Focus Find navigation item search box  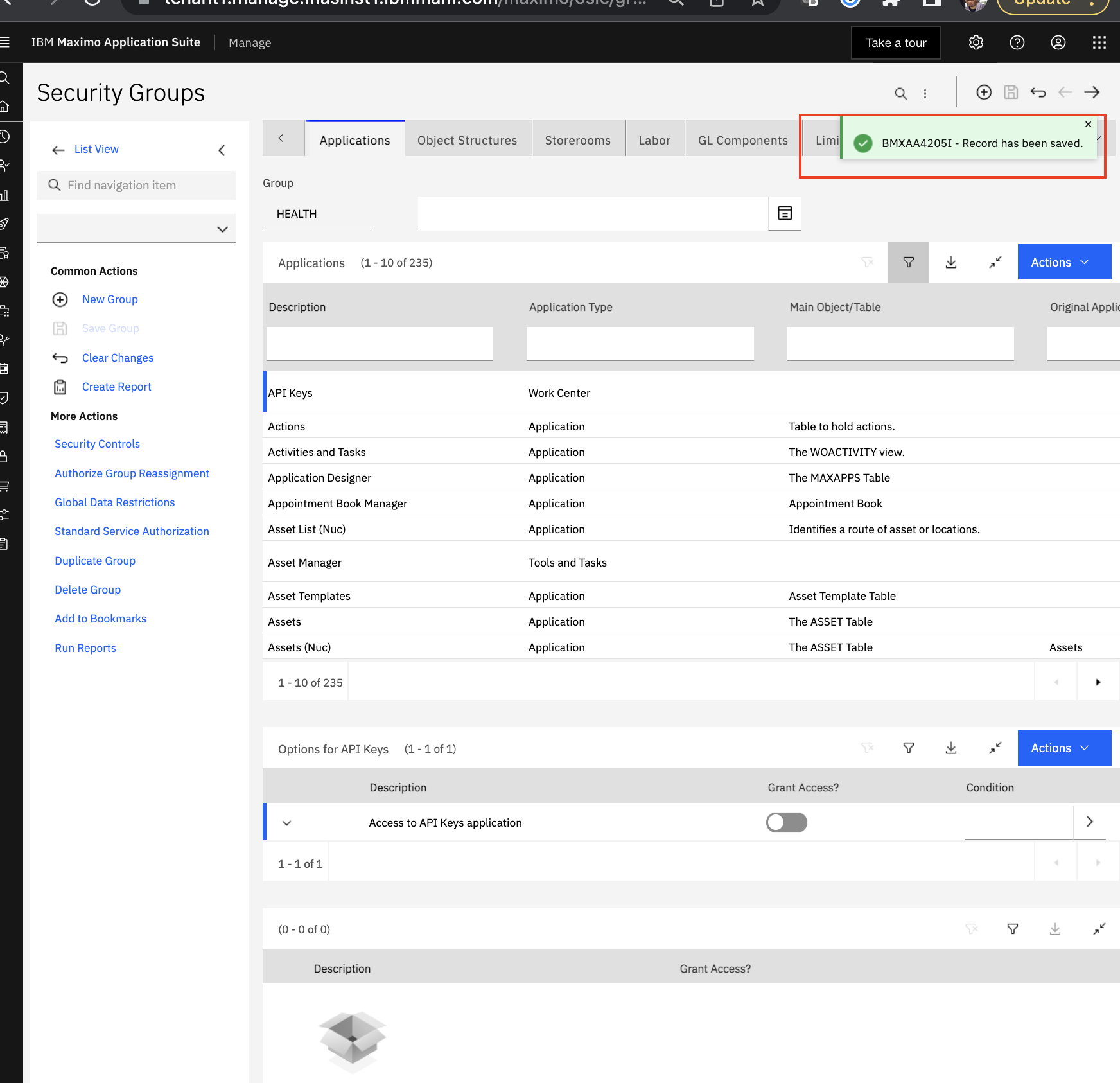pyautogui.click(x=136, y=185)
